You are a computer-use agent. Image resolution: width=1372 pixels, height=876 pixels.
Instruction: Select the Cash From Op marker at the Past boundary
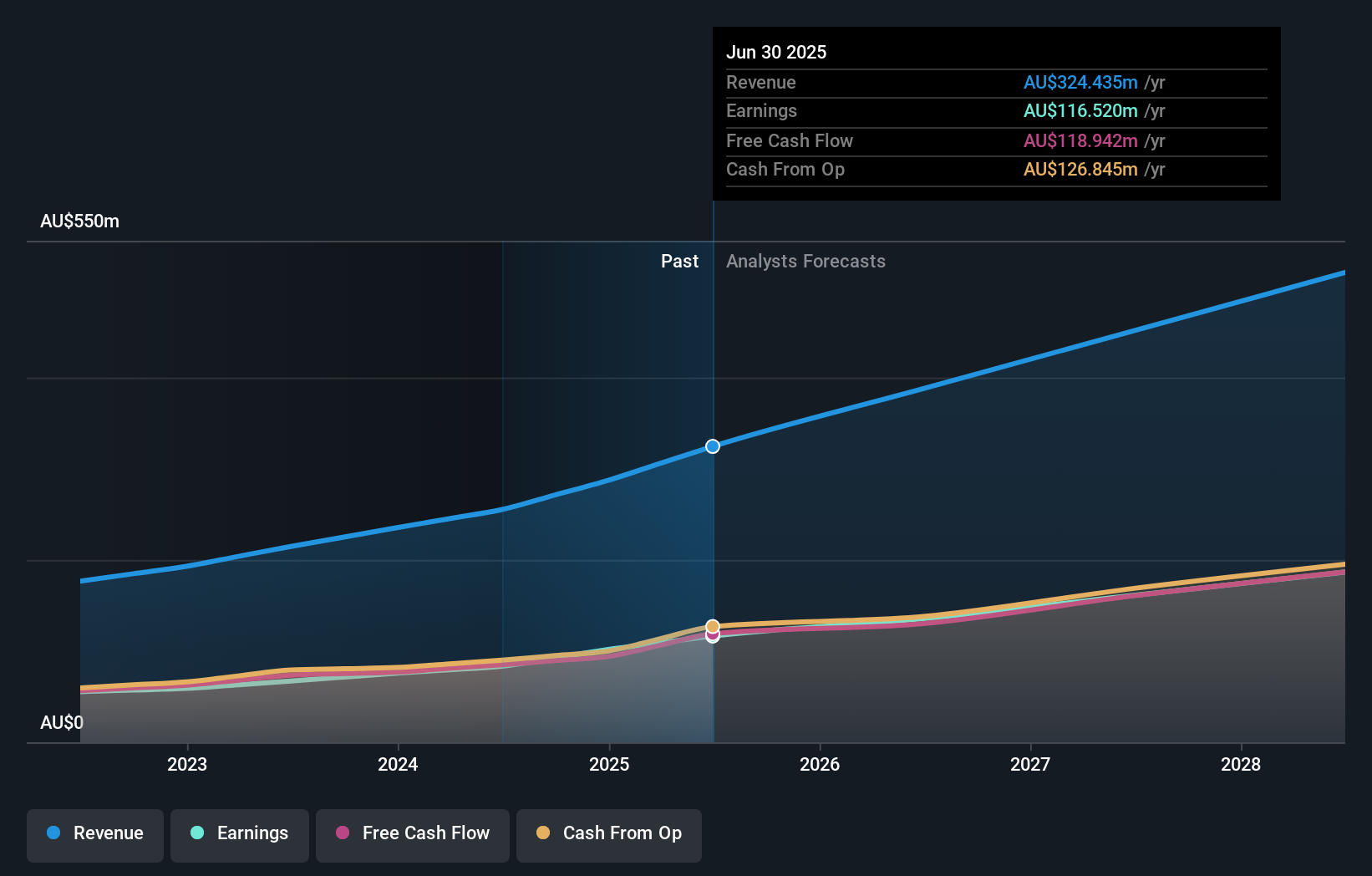[712, 624]
